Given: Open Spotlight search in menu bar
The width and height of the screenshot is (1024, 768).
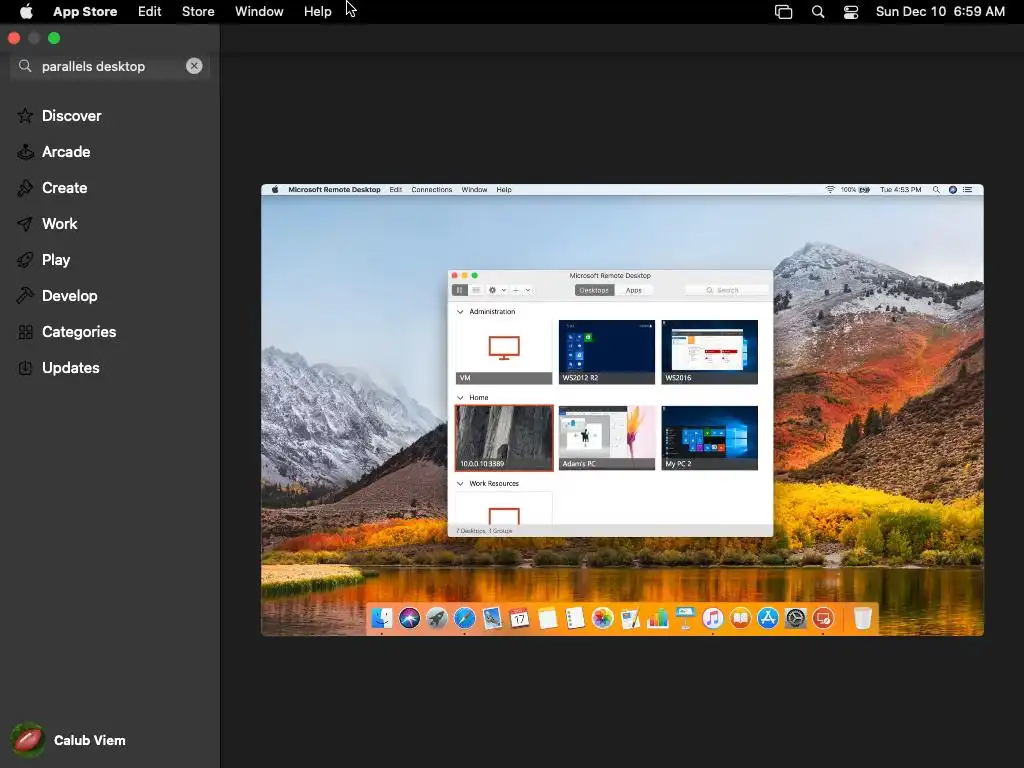Looking at the screenshot, I should point(818,11).
